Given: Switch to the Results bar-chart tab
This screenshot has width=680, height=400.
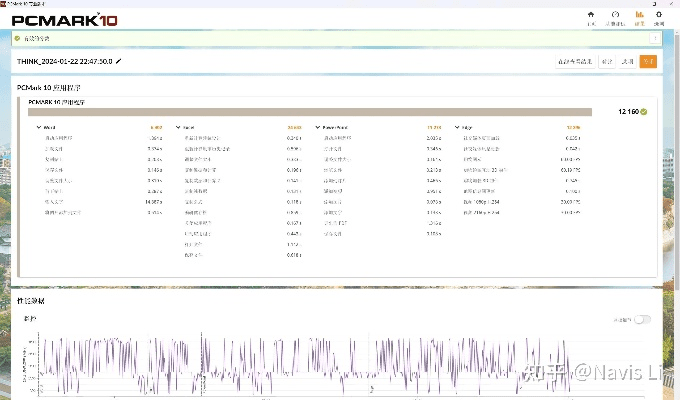Looking at the screenshot, I should click(x=639, y=16).
